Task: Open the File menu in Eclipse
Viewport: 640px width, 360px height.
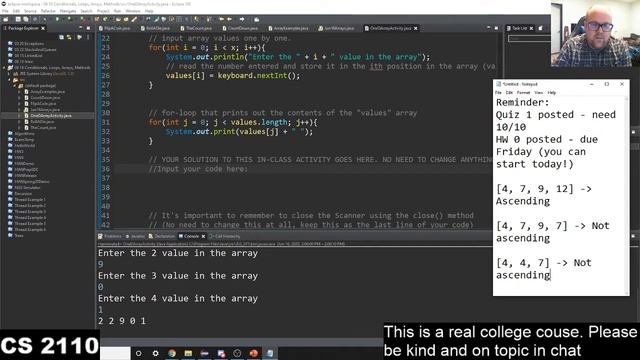Action: pos(5,11)
